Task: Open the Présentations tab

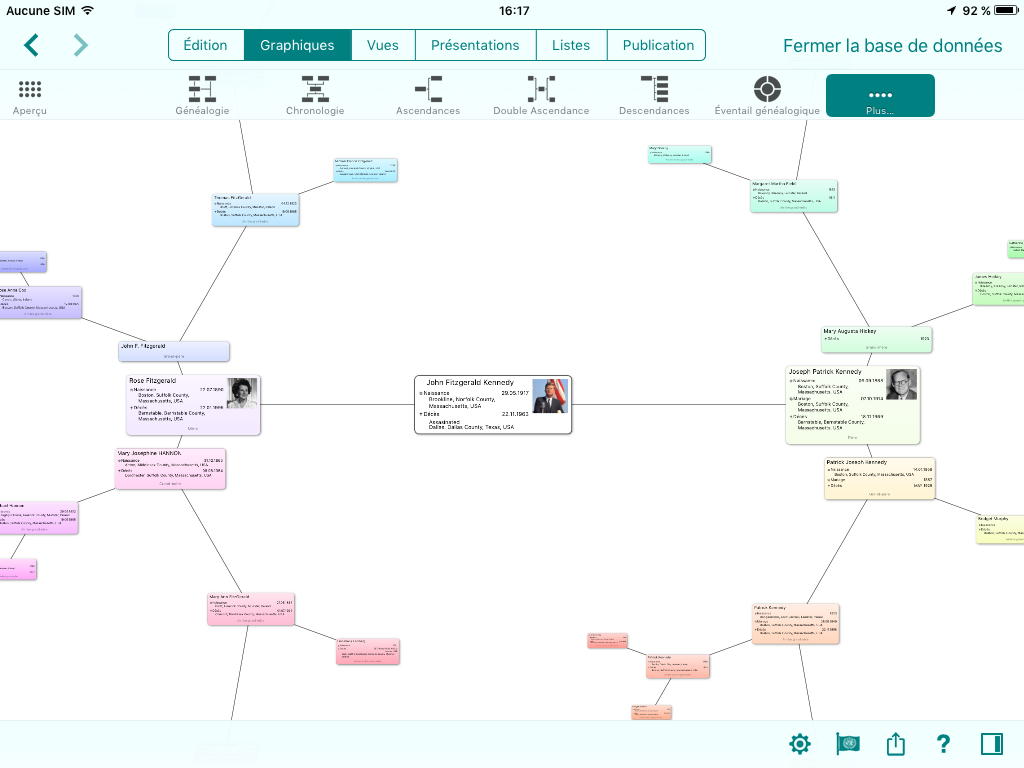Action: (475, 45)
